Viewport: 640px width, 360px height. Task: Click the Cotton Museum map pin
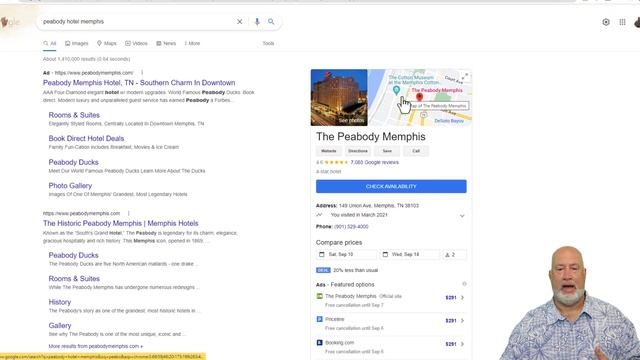(x=396, y=90)
